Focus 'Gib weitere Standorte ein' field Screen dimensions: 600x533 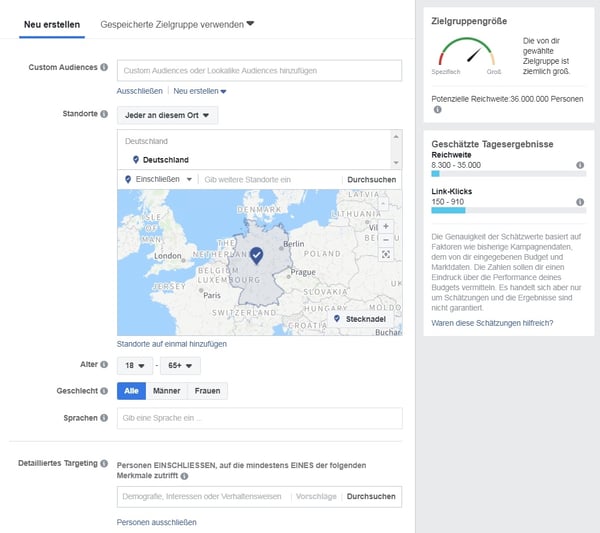point(269,179)
